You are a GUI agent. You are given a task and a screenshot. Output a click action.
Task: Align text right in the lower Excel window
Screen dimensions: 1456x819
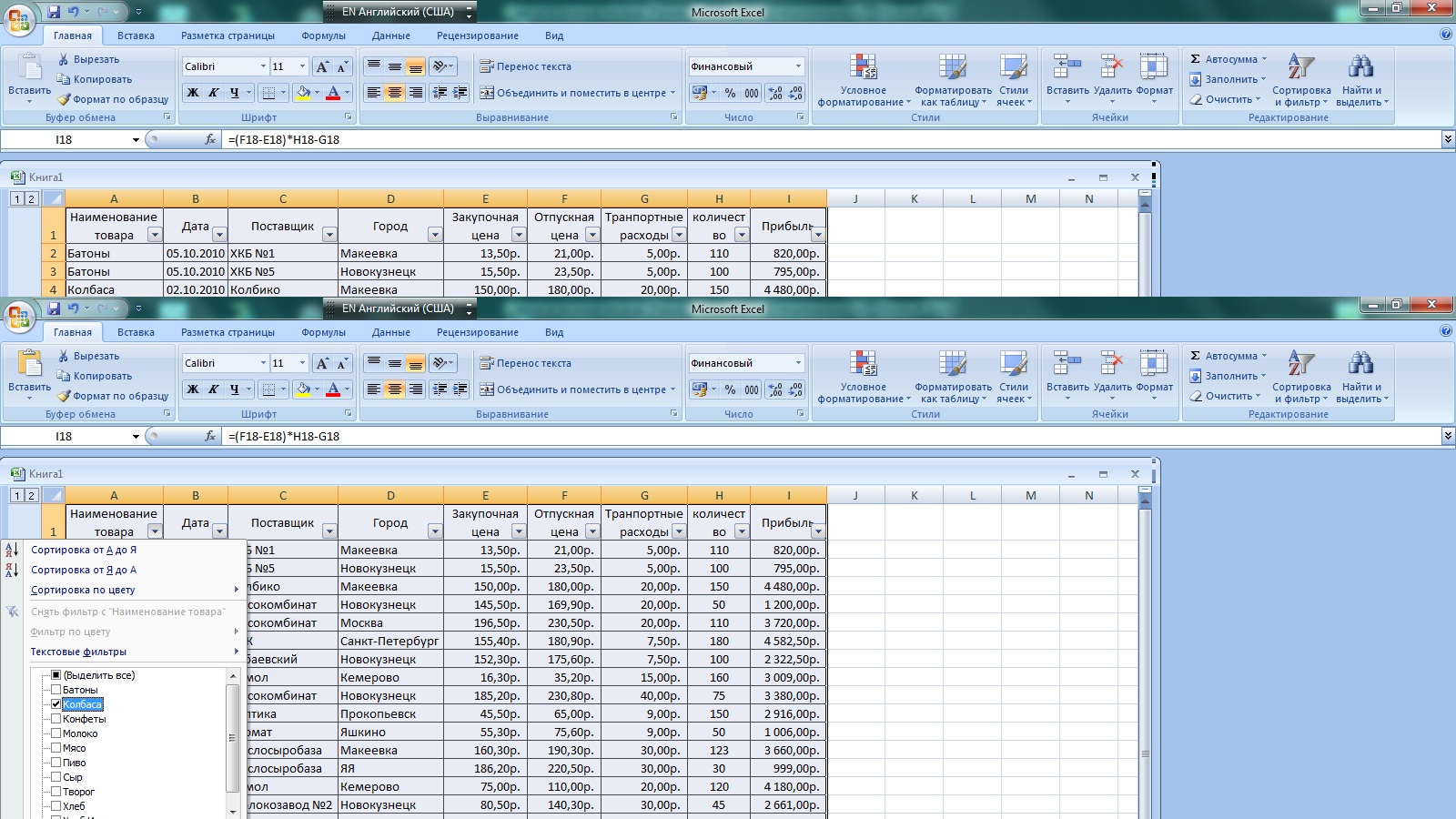click(x=416, y=389)
